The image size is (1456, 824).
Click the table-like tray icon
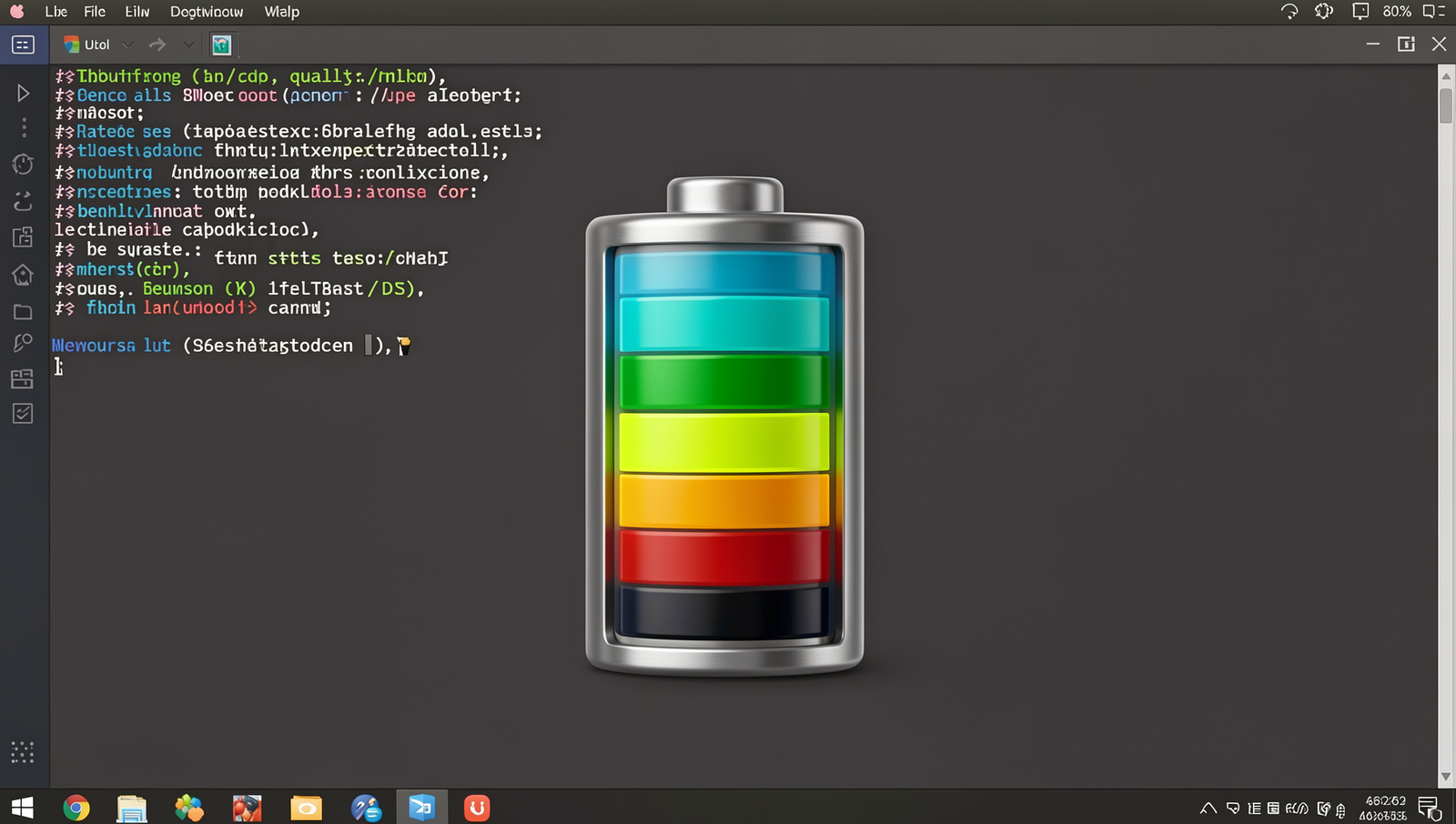click(x=1273, y=808)
